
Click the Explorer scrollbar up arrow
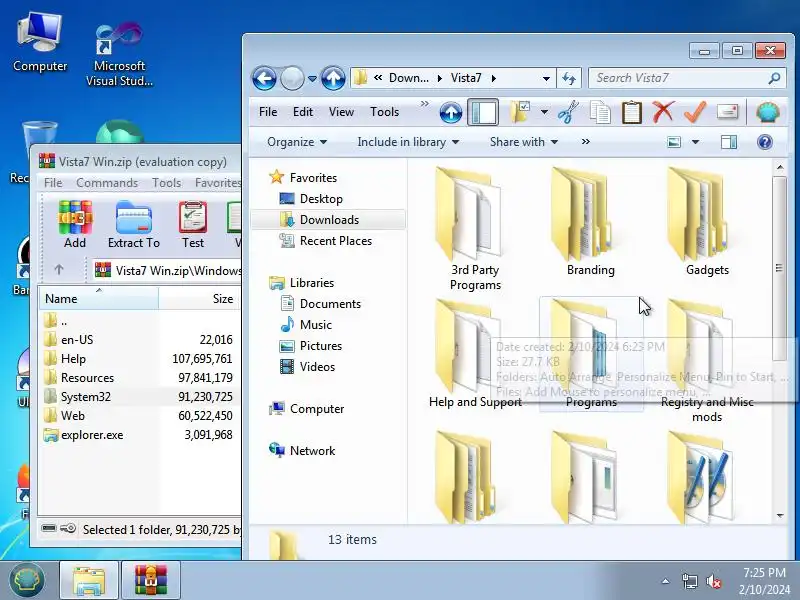pyautogui.click(x=780, y=167)
